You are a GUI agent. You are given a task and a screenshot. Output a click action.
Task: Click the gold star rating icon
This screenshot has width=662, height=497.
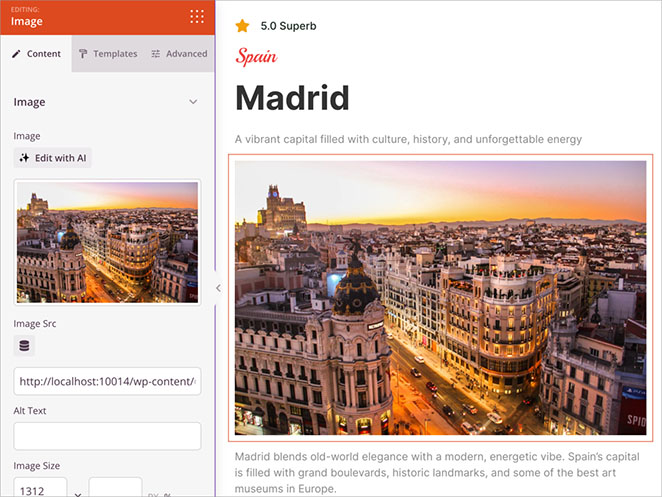(x=242, y=26)
